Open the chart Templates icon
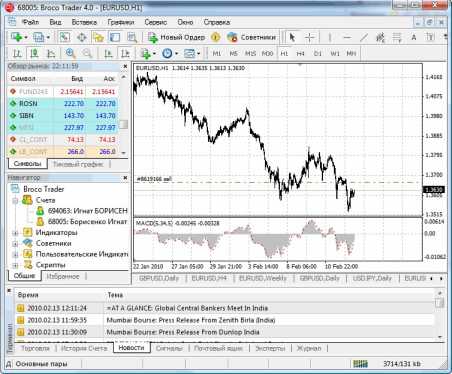 (189, 53)
